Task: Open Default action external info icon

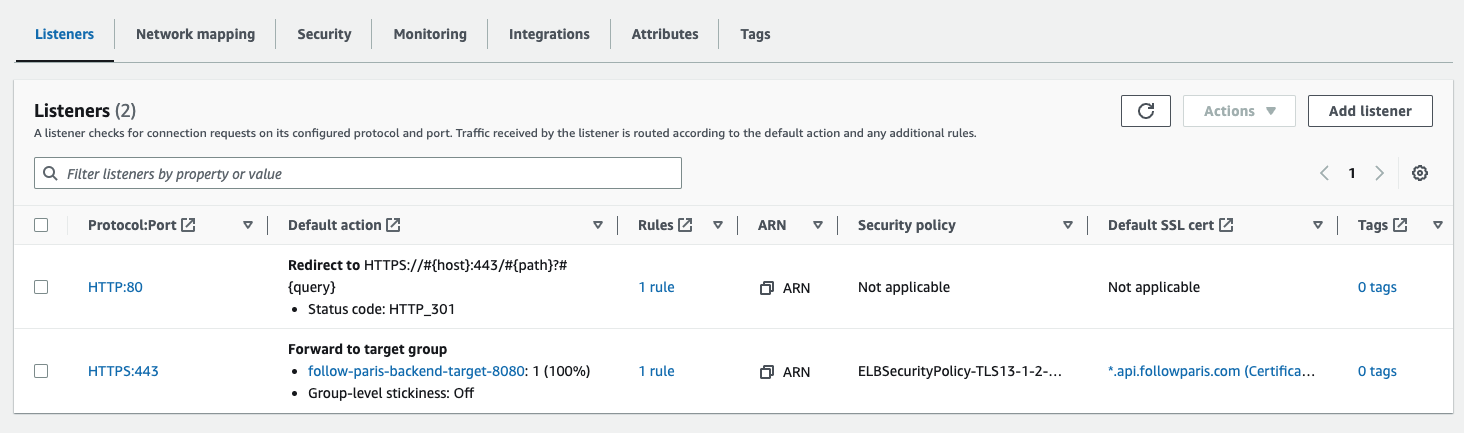Action: (x=393, y=225)
